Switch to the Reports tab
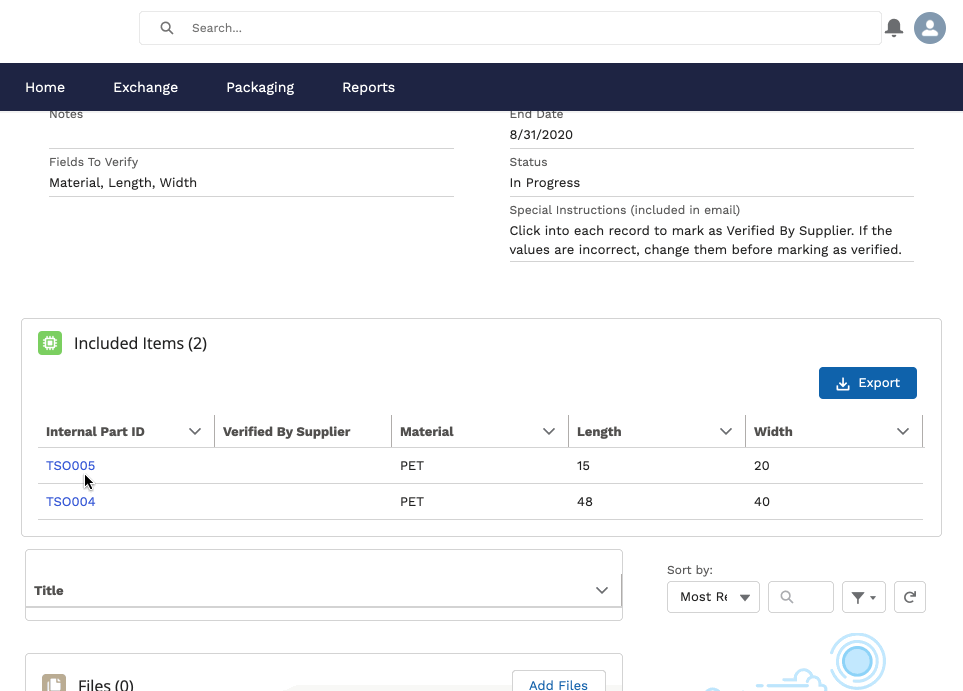This screenshot has height=691, width=963. click(368, 87)
